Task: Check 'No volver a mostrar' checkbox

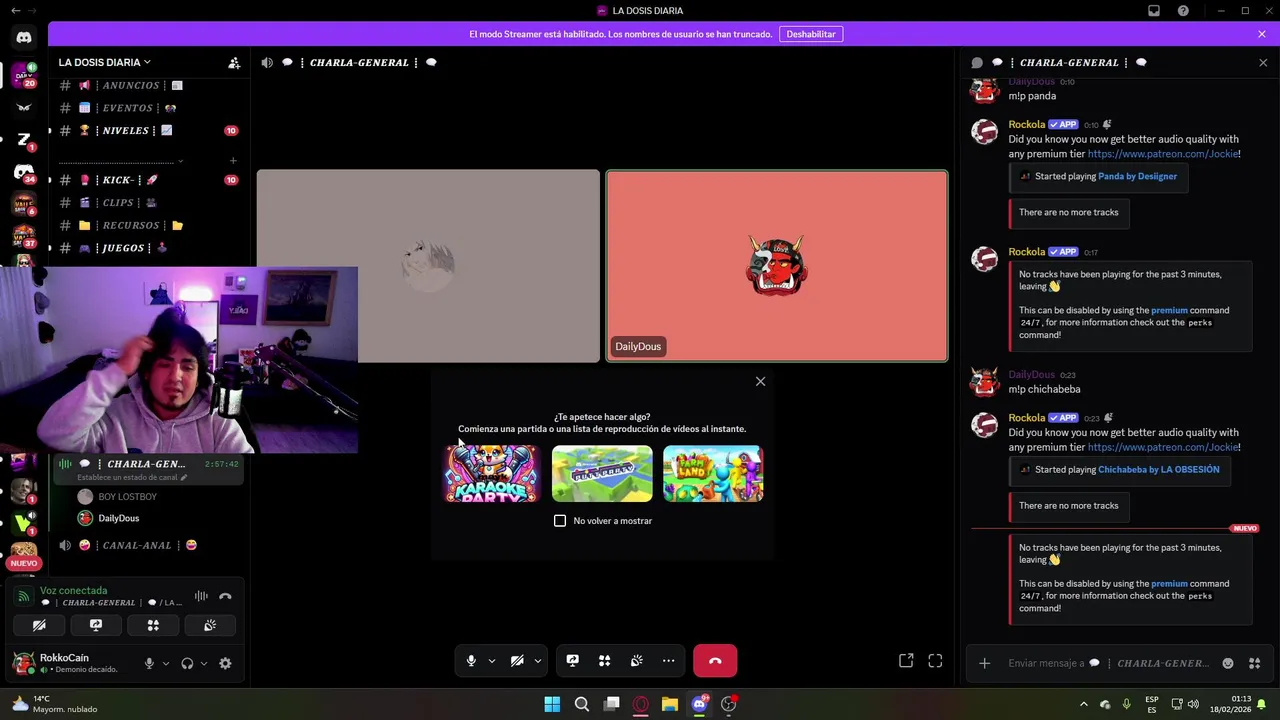Action: tap(560, 521)
